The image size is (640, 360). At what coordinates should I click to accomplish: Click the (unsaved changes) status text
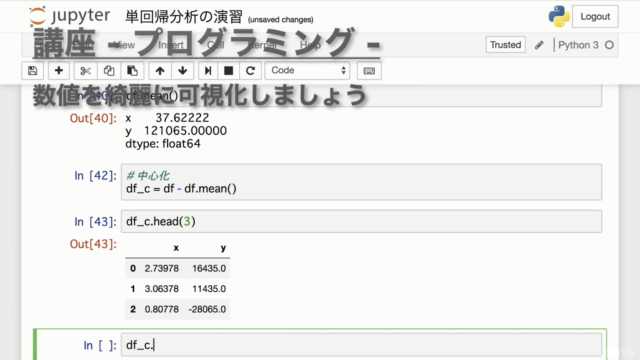coord(280,20)
